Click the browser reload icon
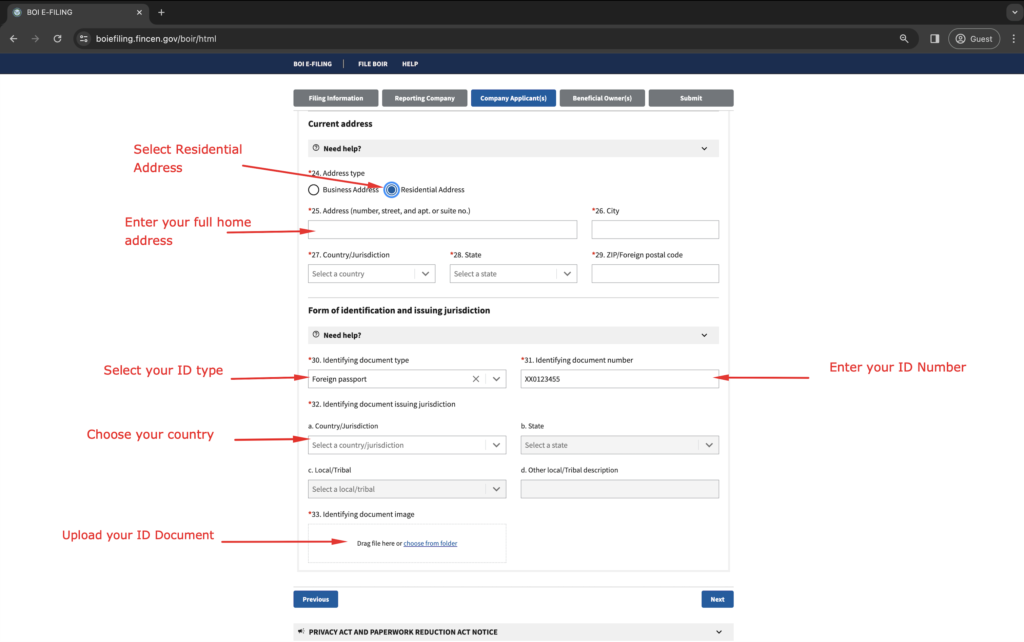The image size is (1024, 642). (x=58, y=39)
